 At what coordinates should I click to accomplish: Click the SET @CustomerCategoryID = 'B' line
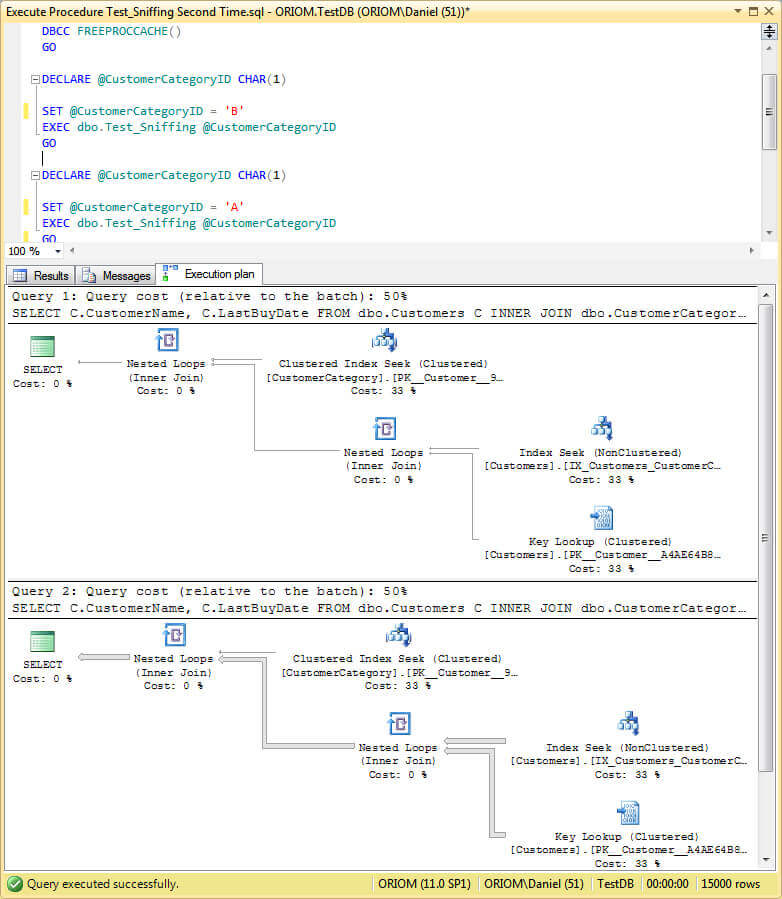143,111
